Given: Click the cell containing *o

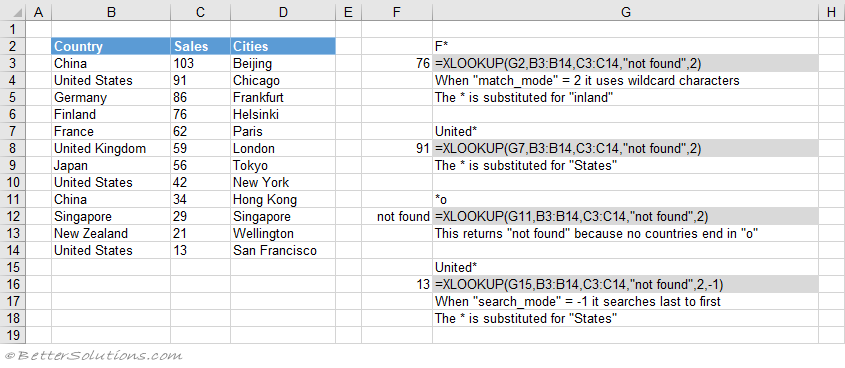Looking at the screenshot, I should click(625, 199).
